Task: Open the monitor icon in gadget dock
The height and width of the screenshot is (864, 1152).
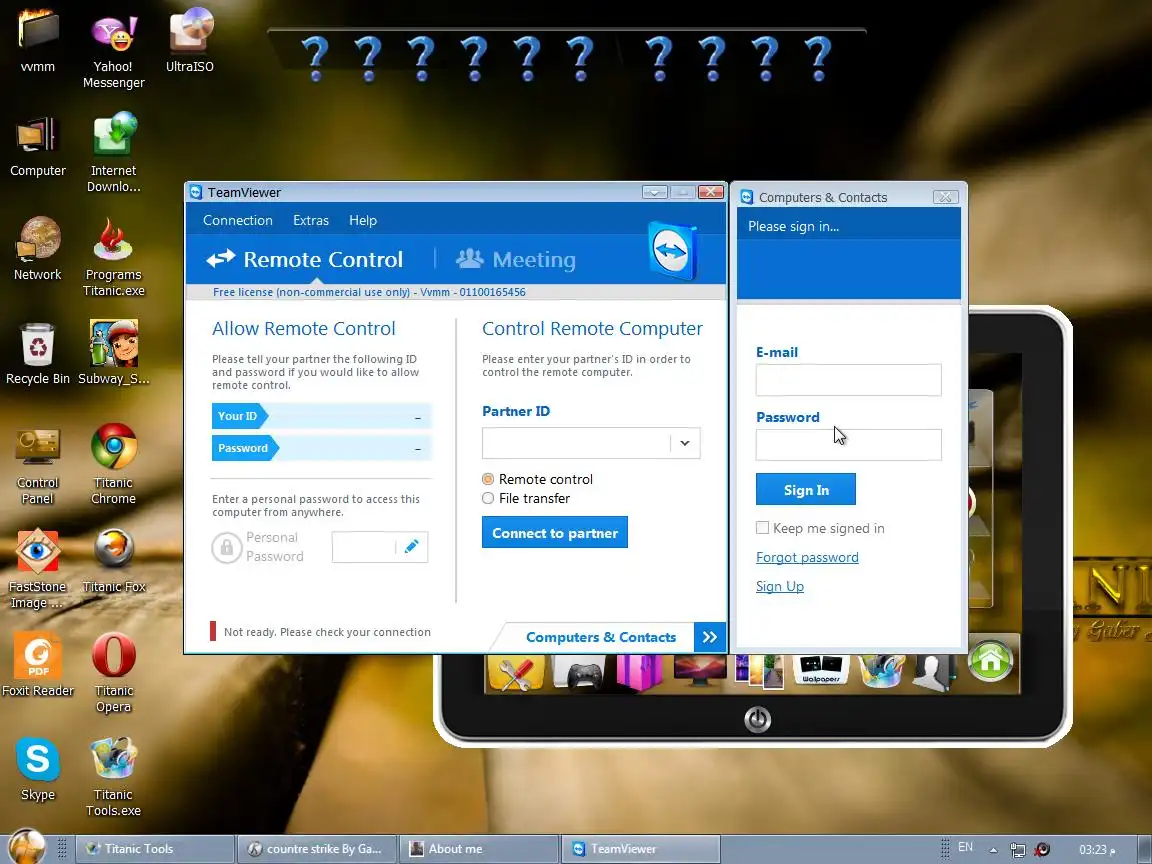Action: click(x=699, y=672)
